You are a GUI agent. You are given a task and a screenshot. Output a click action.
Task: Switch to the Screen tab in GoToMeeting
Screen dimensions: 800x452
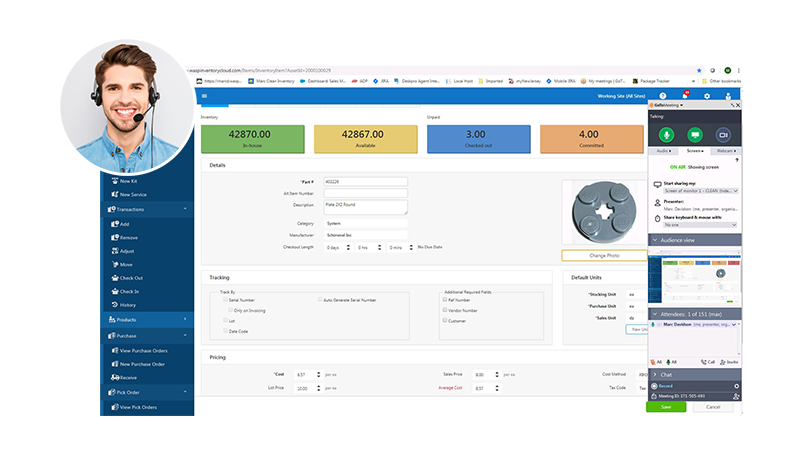pos(694,151)
